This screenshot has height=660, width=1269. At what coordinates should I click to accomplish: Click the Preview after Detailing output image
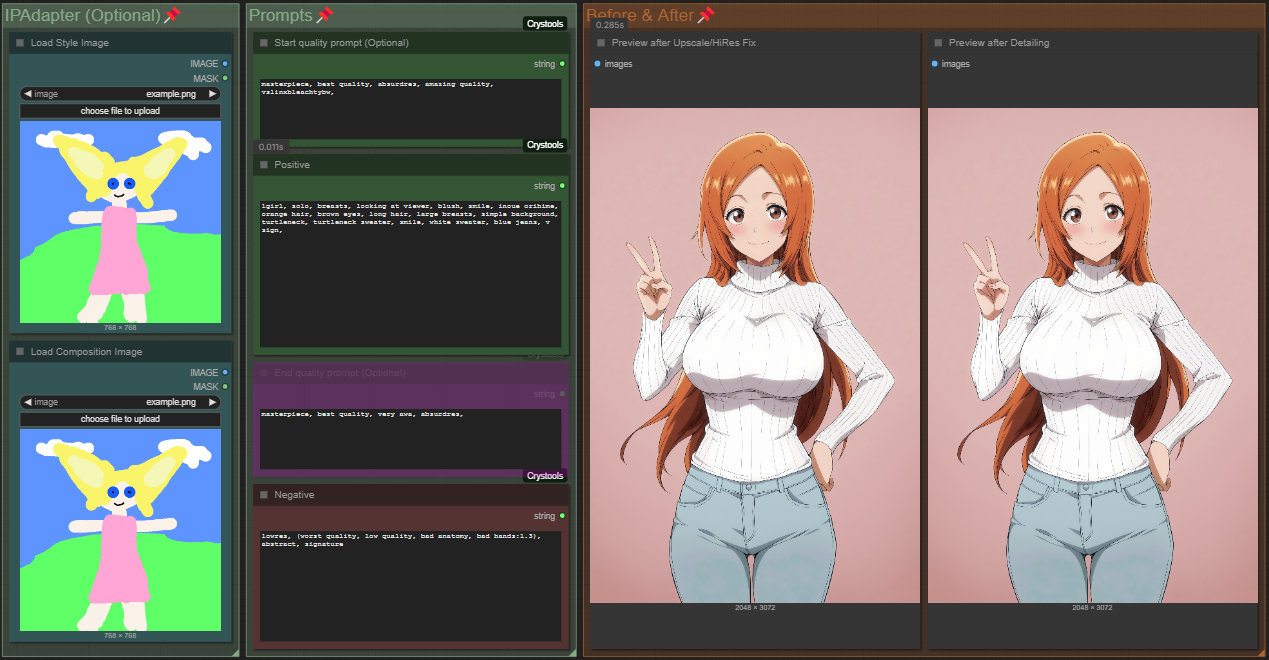(1092, 355)
